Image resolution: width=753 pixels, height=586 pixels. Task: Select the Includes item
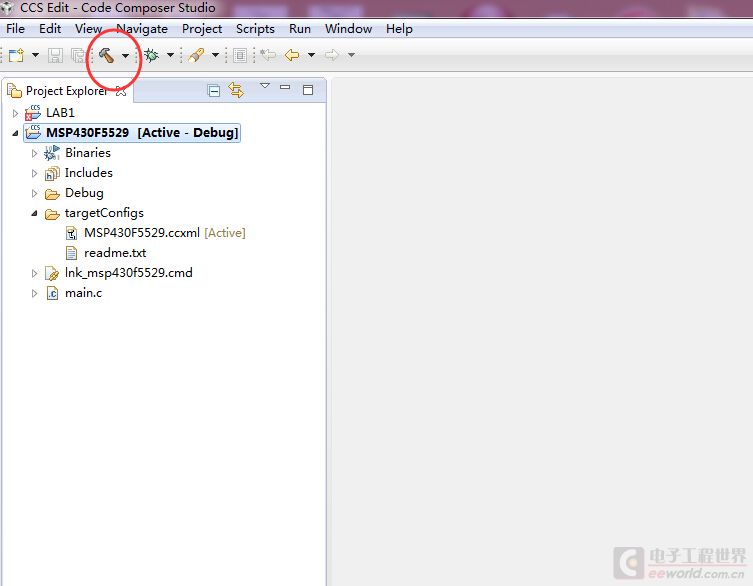coord(89,173)
